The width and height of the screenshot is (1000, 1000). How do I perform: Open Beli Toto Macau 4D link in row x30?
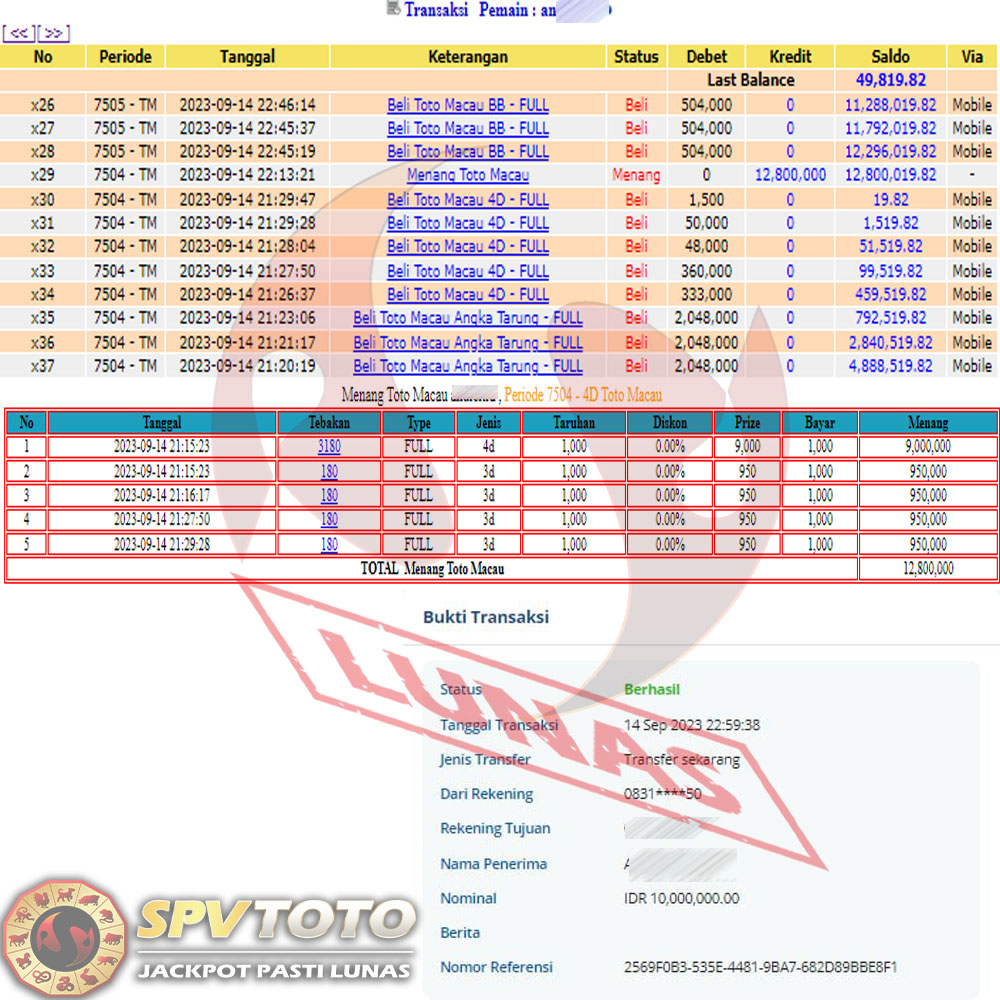point(467,199)
